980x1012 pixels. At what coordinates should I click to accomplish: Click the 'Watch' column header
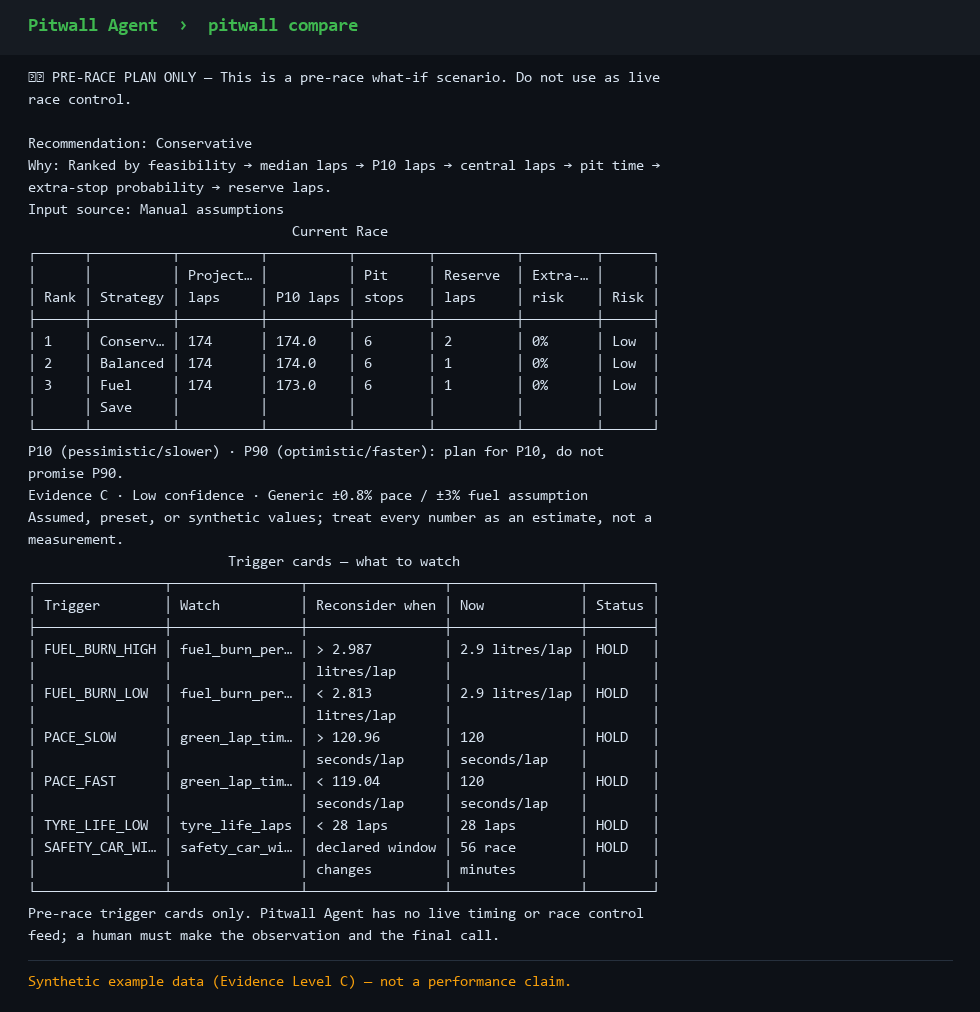[x=199, y=605]
